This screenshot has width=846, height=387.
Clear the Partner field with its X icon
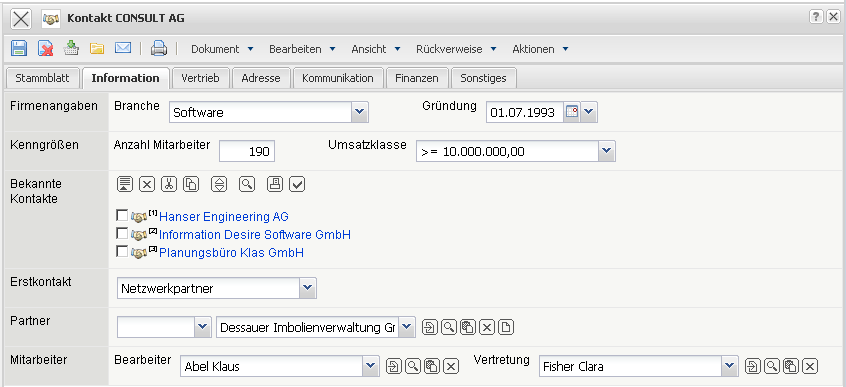(x=487, y=327)
